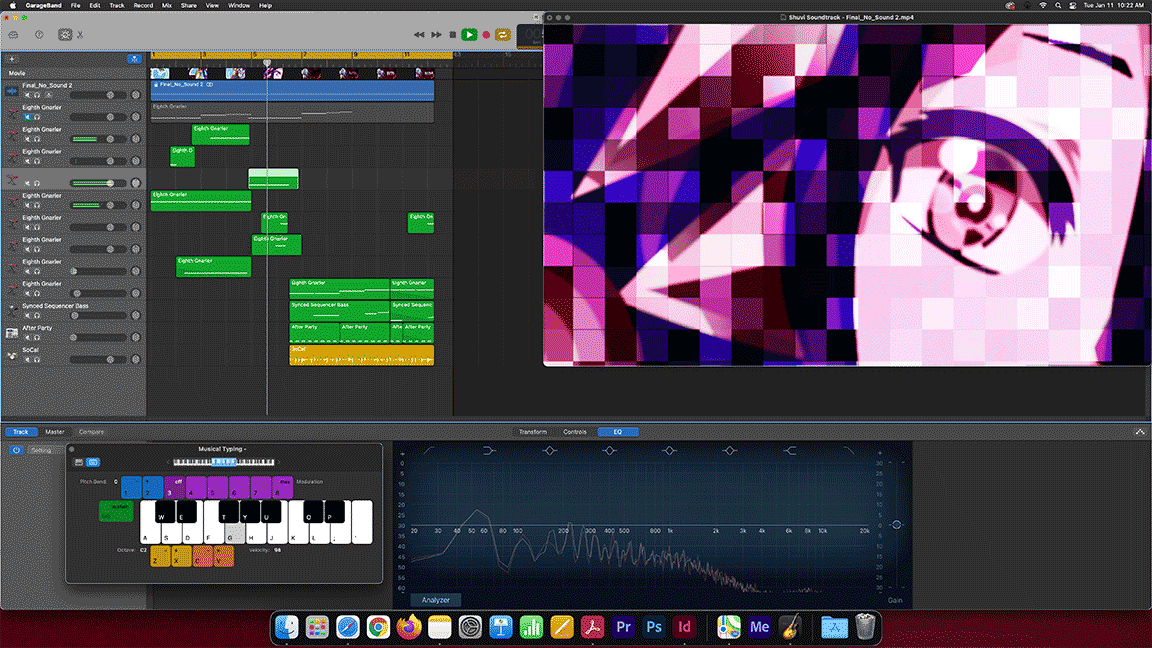Click the EQ Gain slider handle

[896, 525]
